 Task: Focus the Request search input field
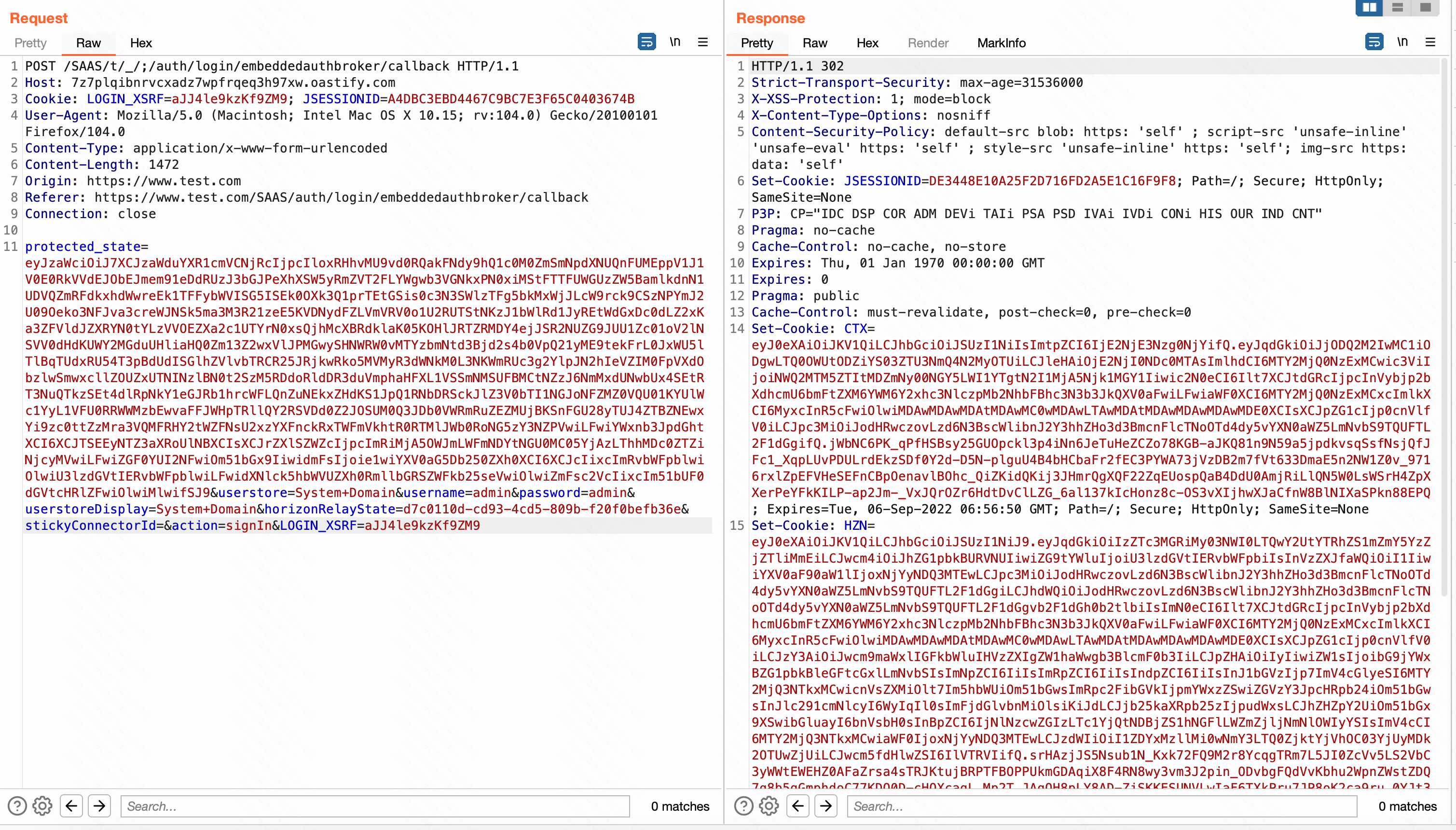(x=375, y=806)
